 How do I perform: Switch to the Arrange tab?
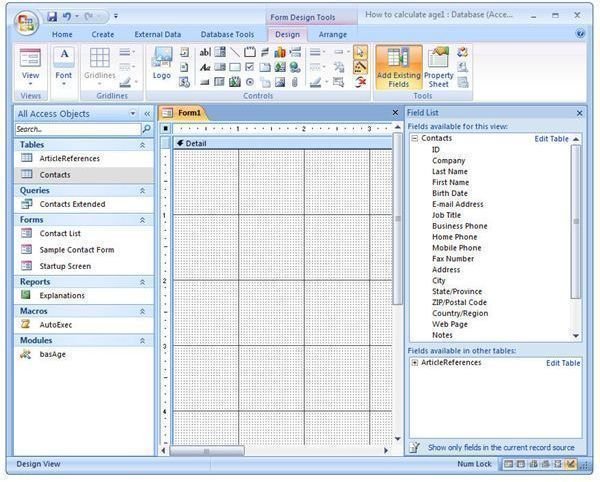(333, 34)
